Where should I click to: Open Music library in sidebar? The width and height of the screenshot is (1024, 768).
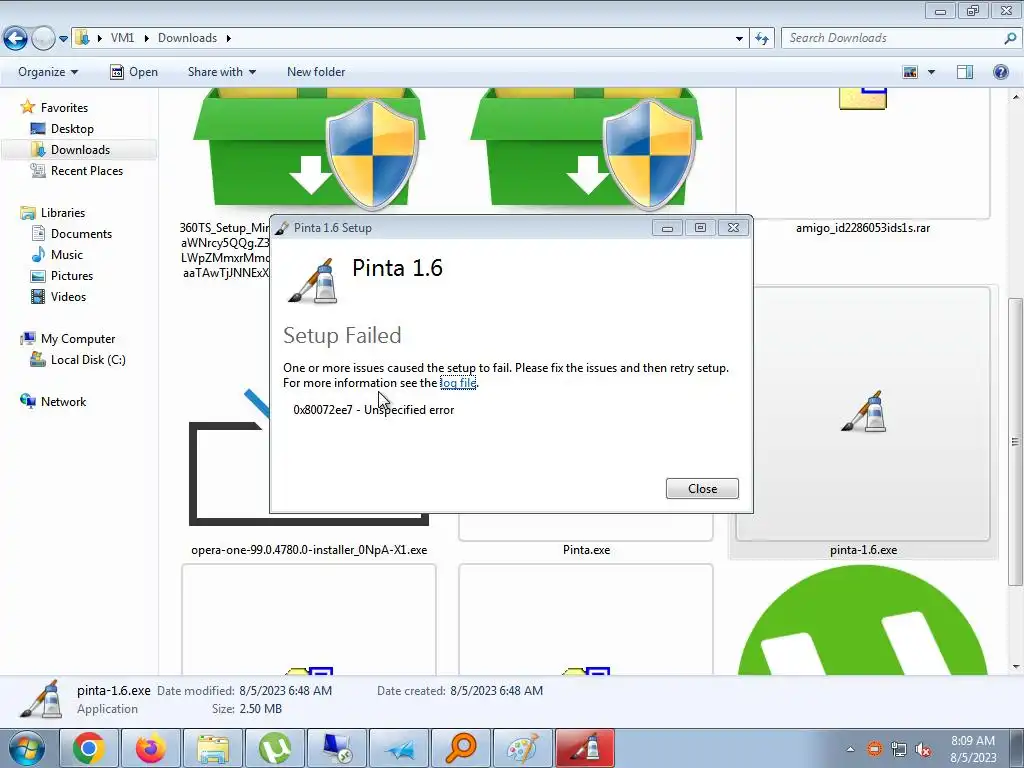pos(67,255)
